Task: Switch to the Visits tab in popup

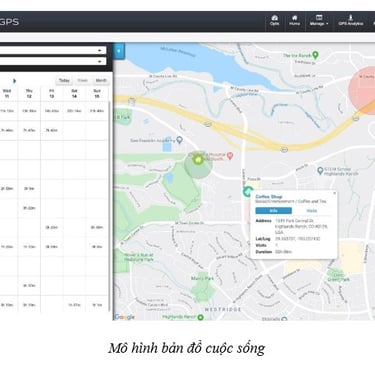Action: 312,211
